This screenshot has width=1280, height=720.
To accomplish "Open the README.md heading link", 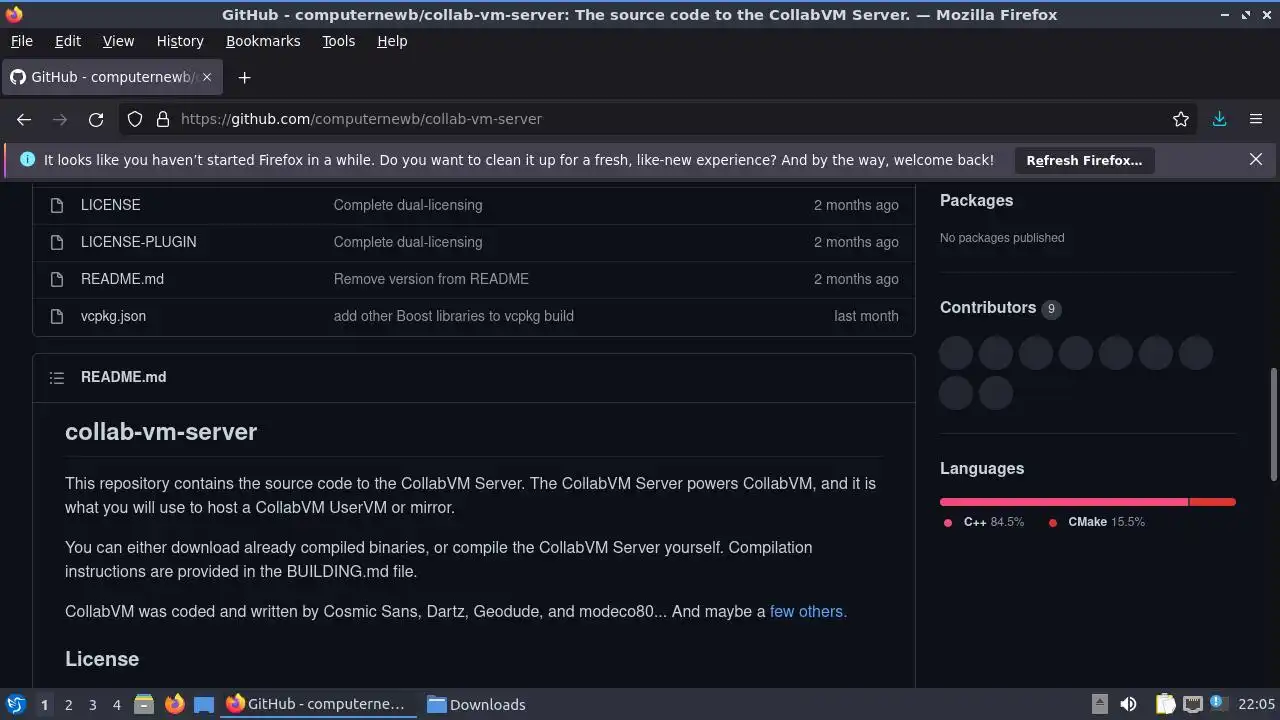I will [123, 377].
